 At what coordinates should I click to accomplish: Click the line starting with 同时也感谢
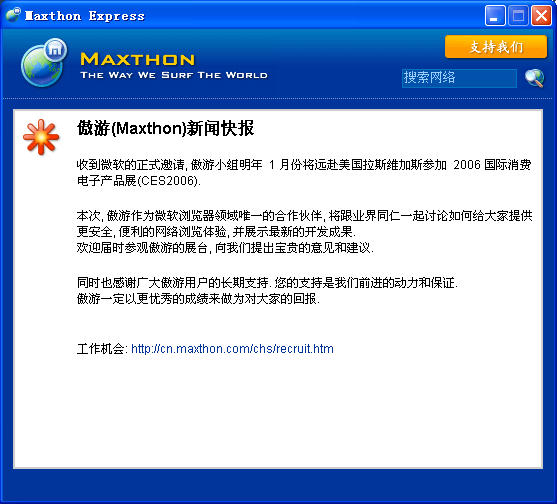pos(267,283)
